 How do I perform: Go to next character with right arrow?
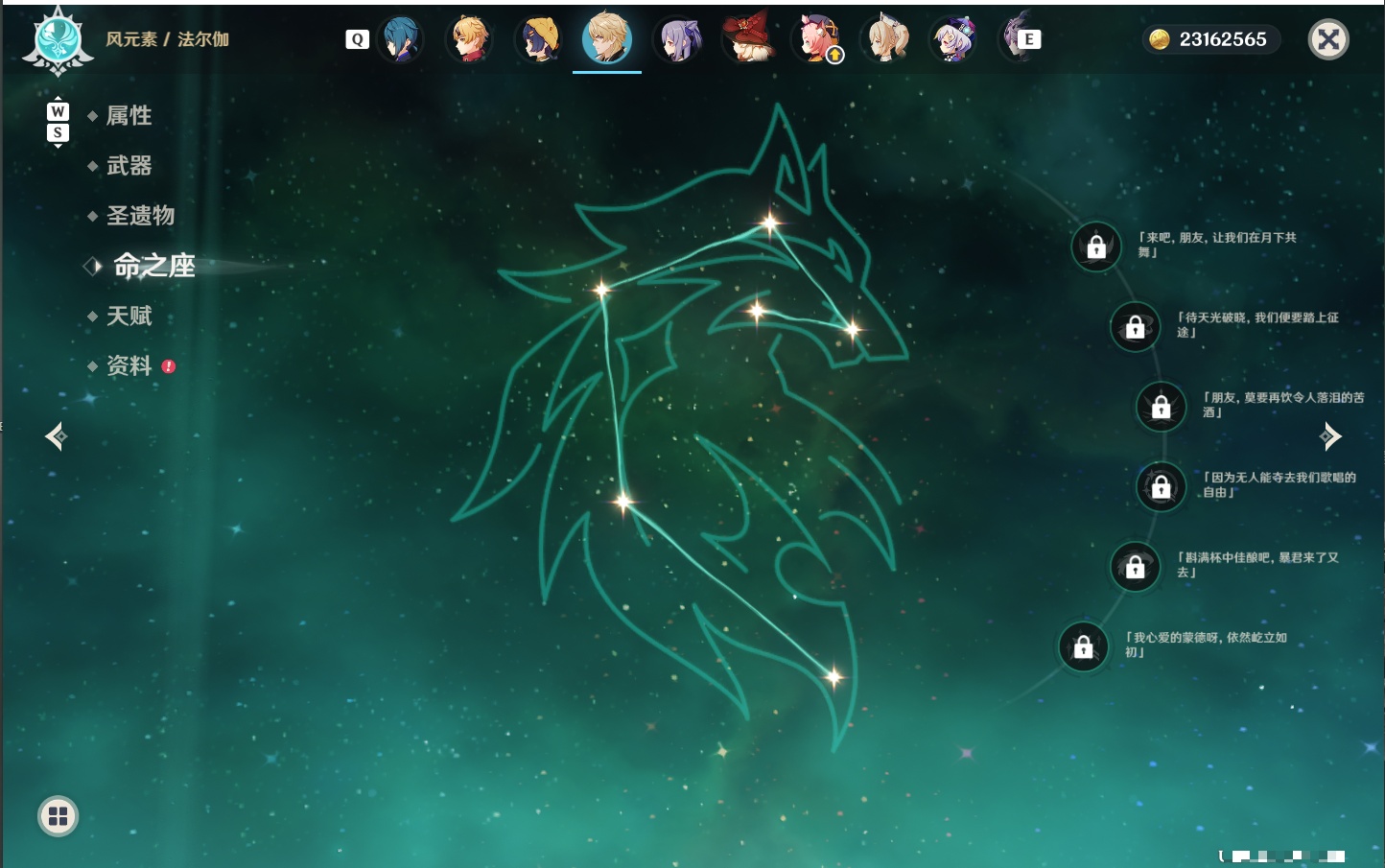[x=1330, y=436]
